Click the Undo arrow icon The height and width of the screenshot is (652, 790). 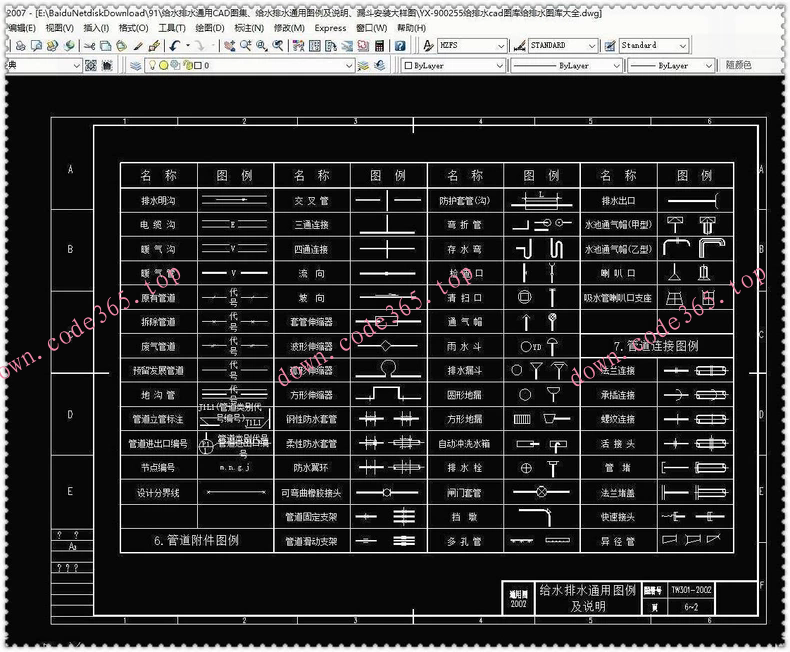[174, 46]
